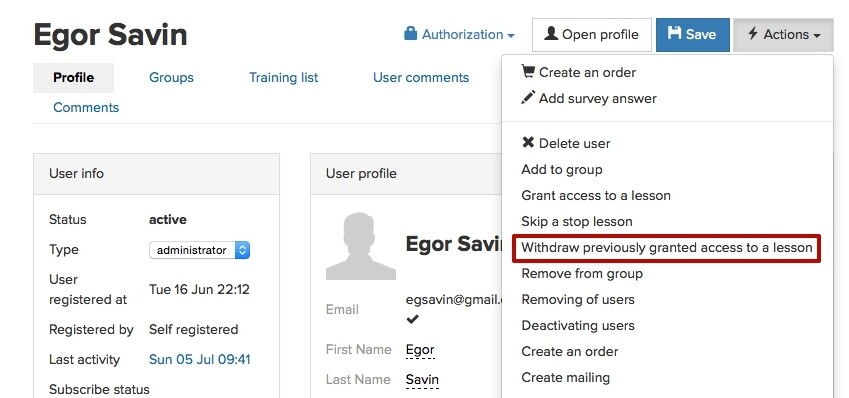Open the administrator Type dropdown
This screenshot has width=849, height=398.
tap(199, 250)
